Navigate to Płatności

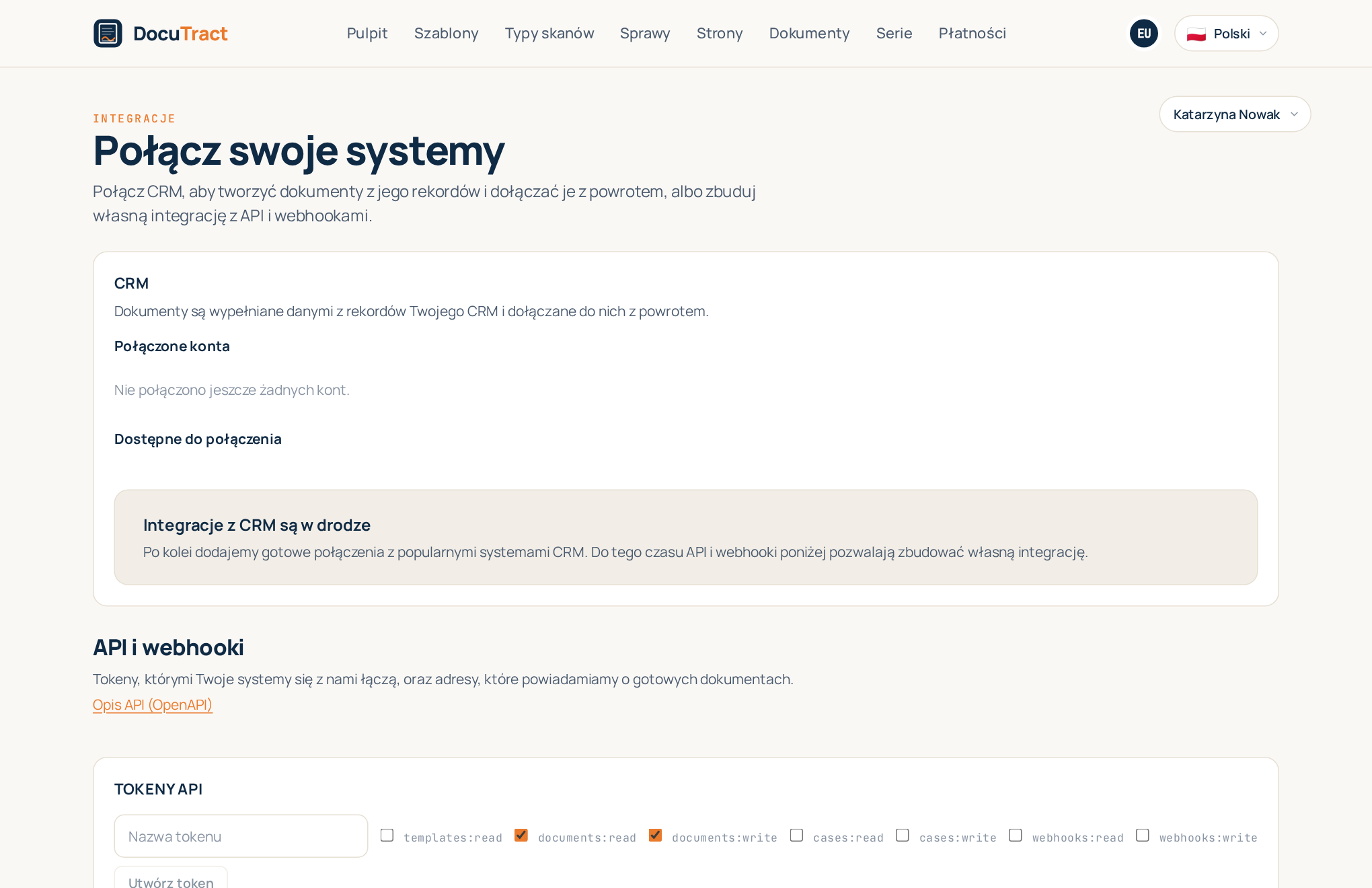[x=972, y=33]
